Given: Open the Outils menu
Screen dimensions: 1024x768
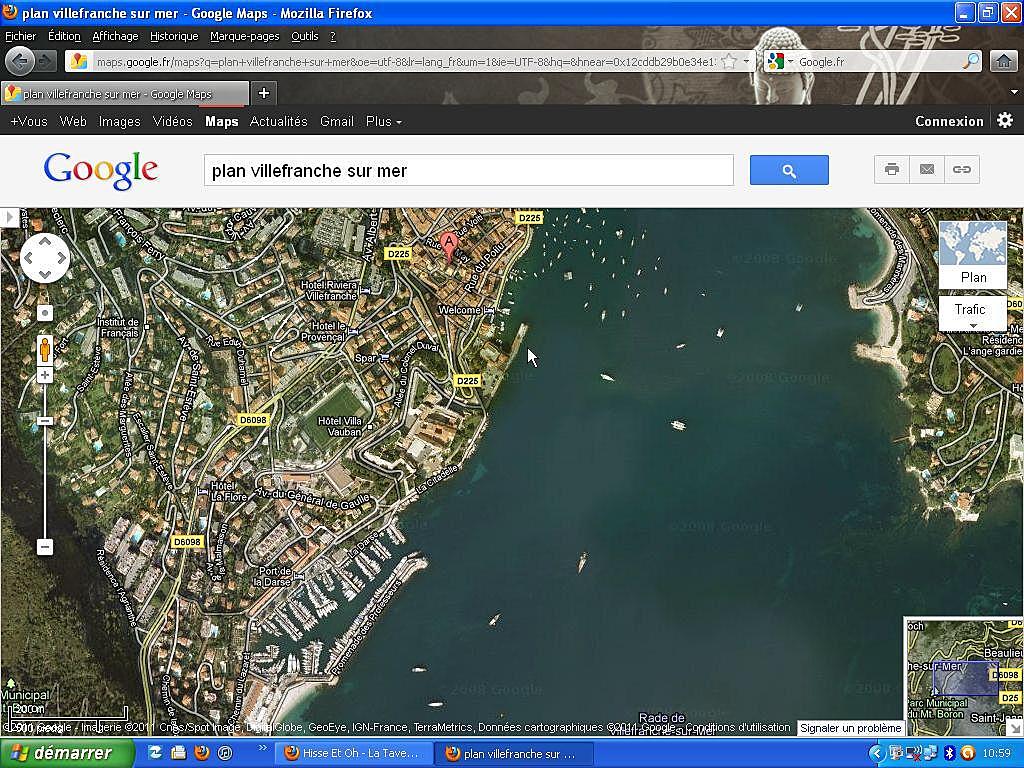Looking at the screenshot, I should tap(304, 36).
